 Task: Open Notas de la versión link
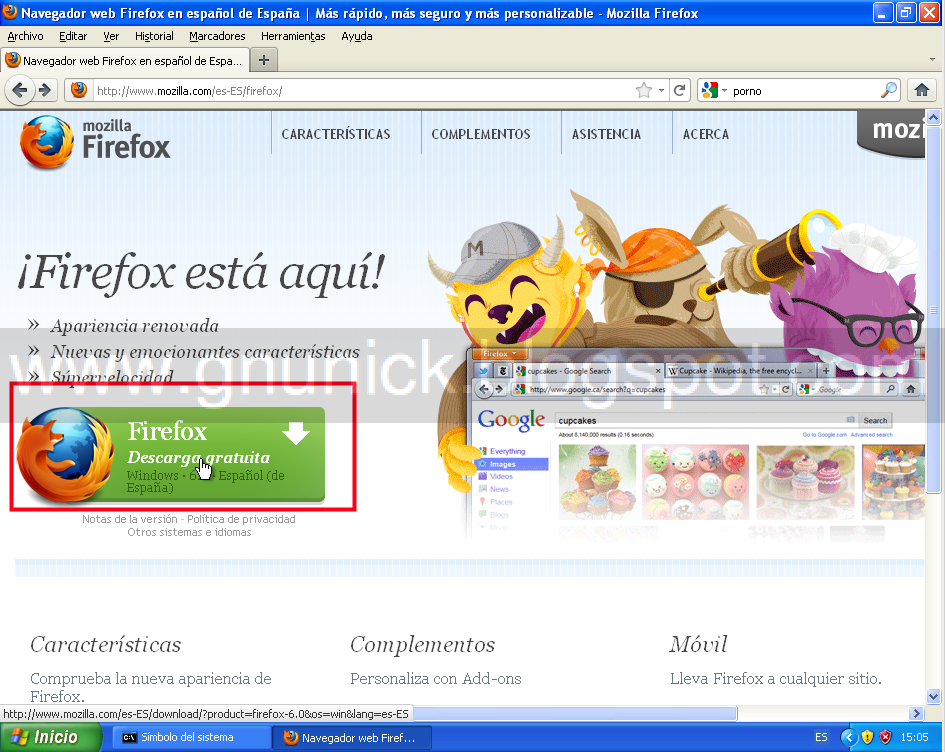click(130, 519)
